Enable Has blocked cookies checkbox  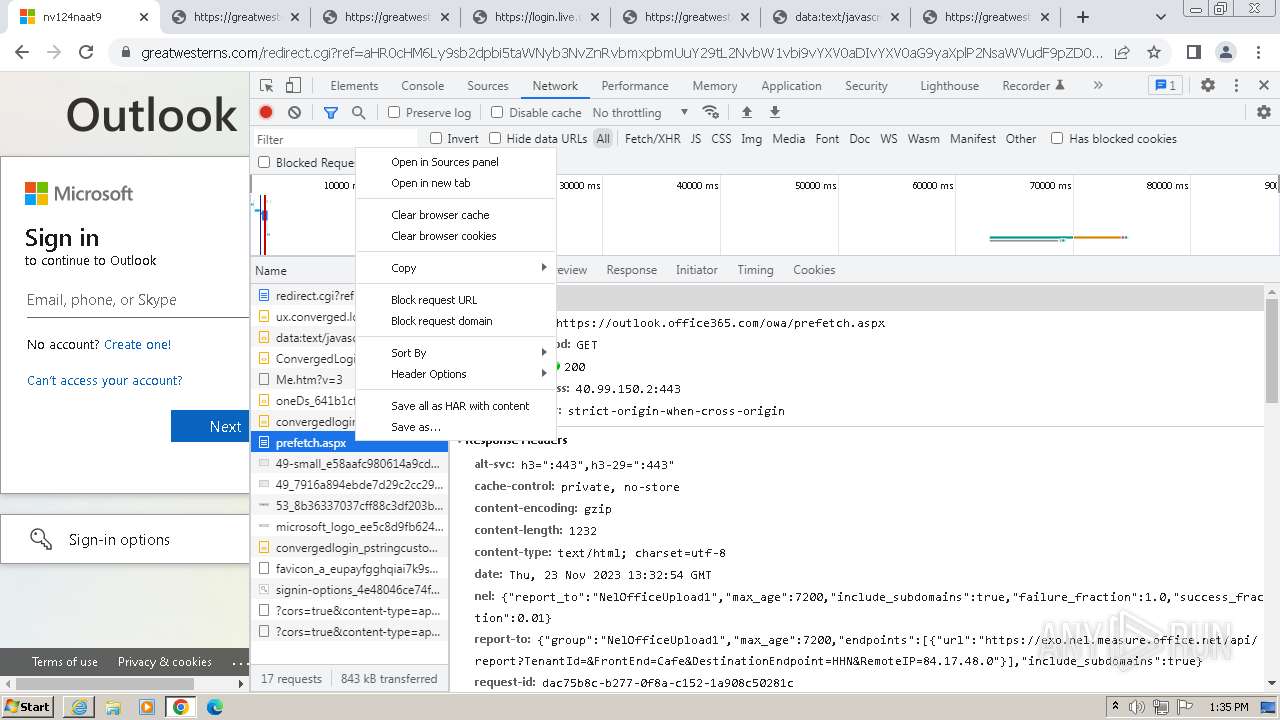click(1057, 139)
